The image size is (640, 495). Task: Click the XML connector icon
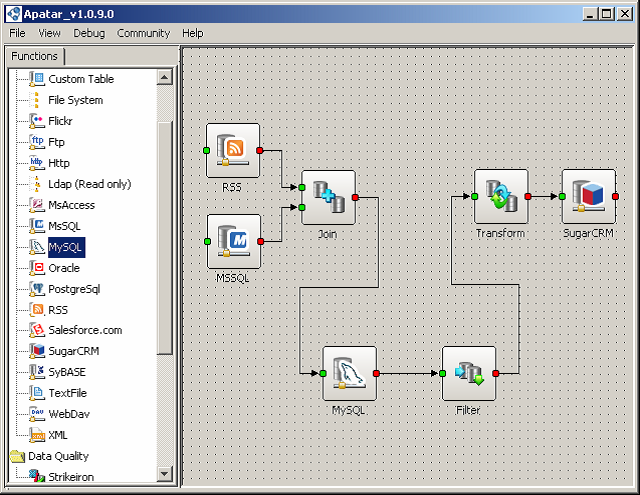click(x=37, y=435)
